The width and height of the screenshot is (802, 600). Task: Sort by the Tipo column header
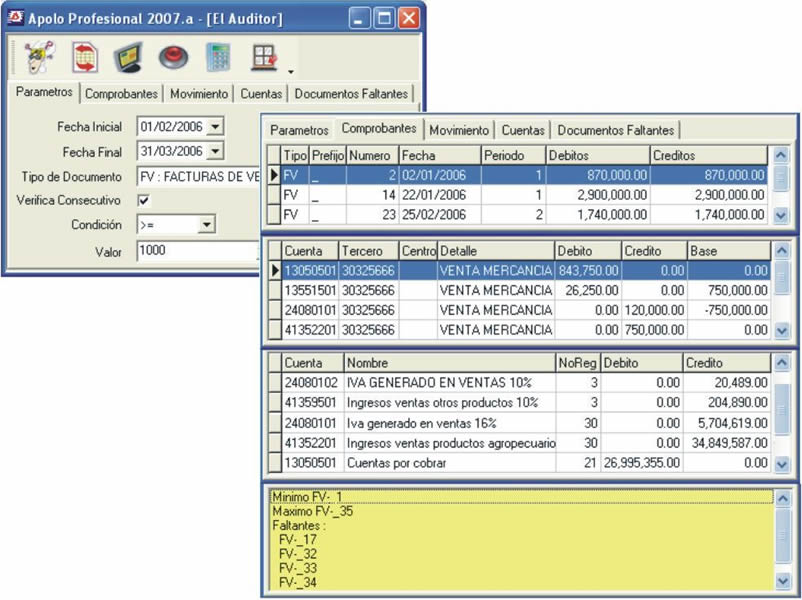click(x=295, y=155)
